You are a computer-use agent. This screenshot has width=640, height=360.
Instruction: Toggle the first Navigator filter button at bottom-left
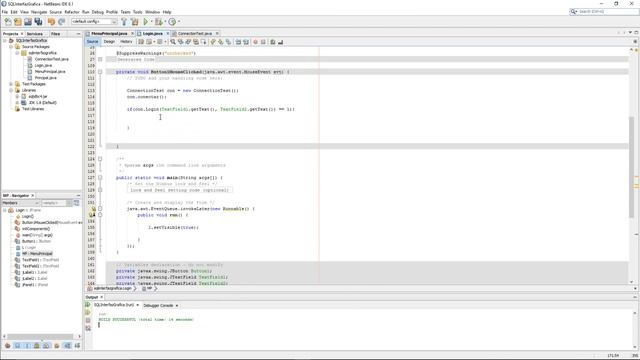click(x=7, y=346)
